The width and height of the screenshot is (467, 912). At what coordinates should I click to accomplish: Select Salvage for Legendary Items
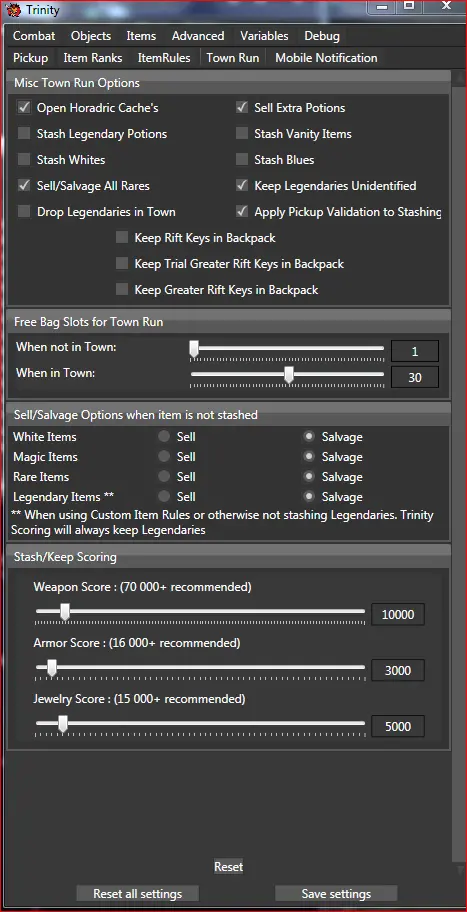(x=310, y=497)
